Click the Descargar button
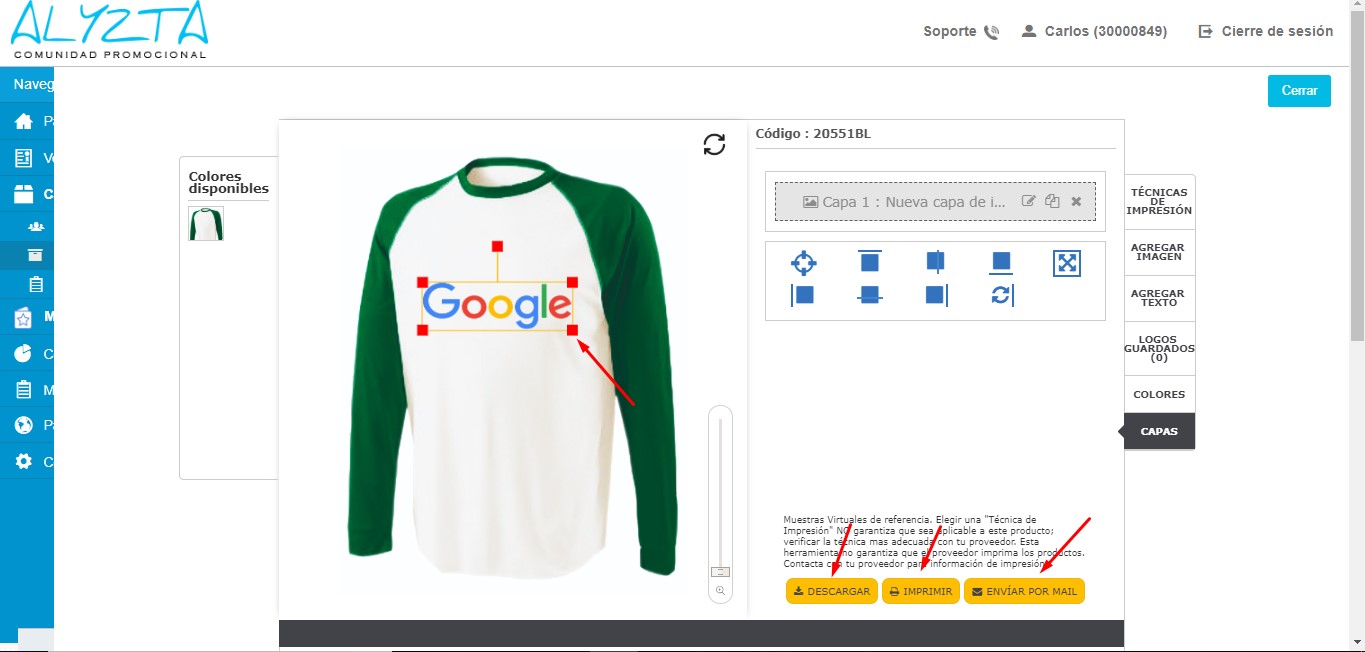The image size is (1365, 652). (x=832, y=591)
